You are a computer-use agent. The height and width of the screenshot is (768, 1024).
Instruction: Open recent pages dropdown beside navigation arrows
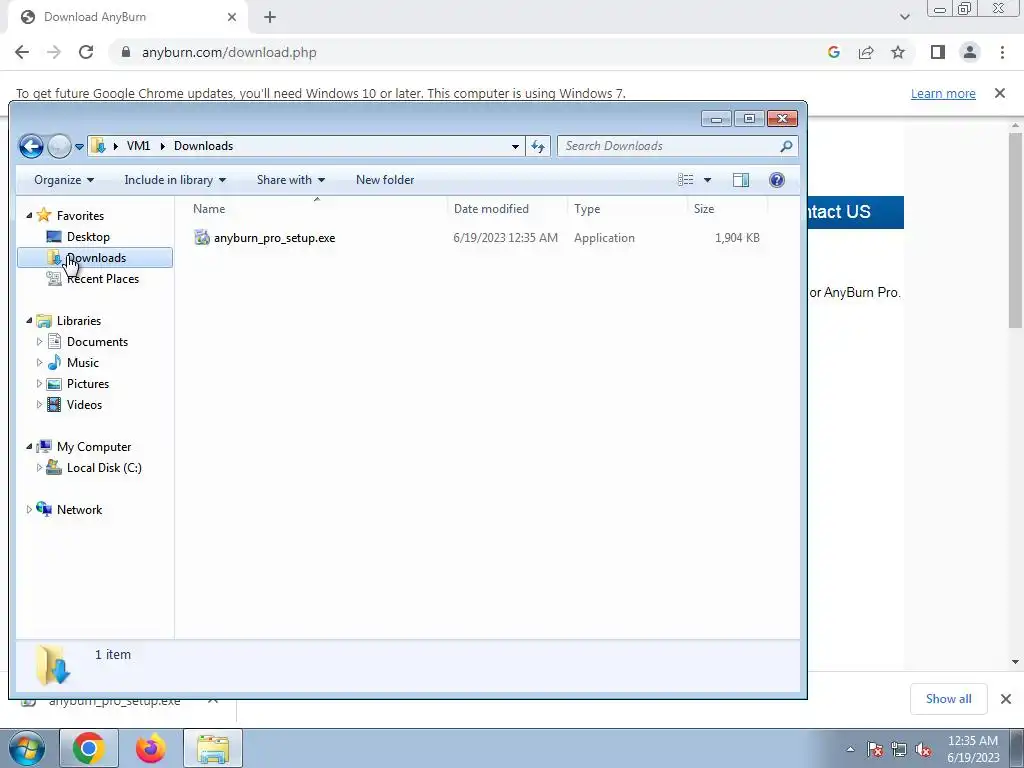(x=79, y=146)
